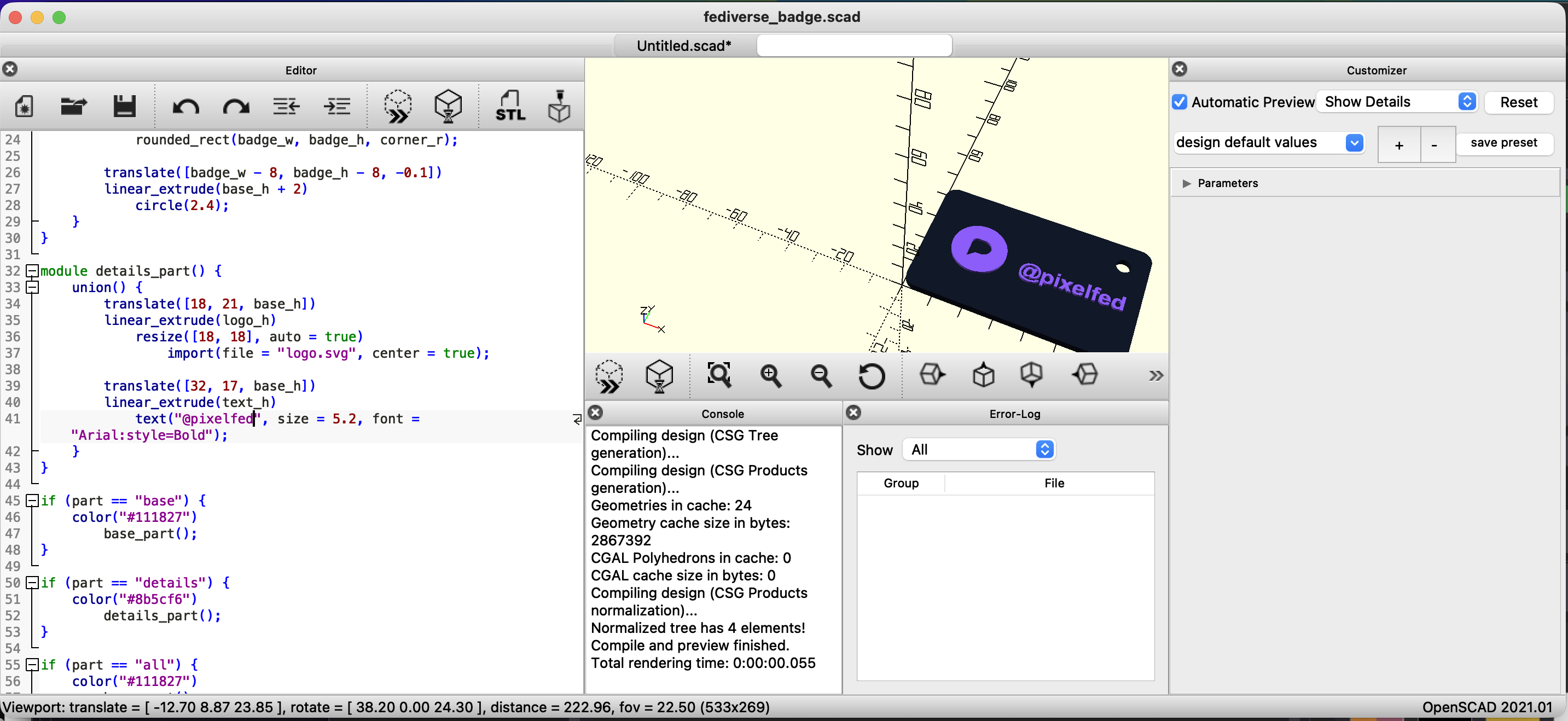Open the Error-Log Show All dropdown
This screenshot has width=1568, height=721.
click(979, 450)
